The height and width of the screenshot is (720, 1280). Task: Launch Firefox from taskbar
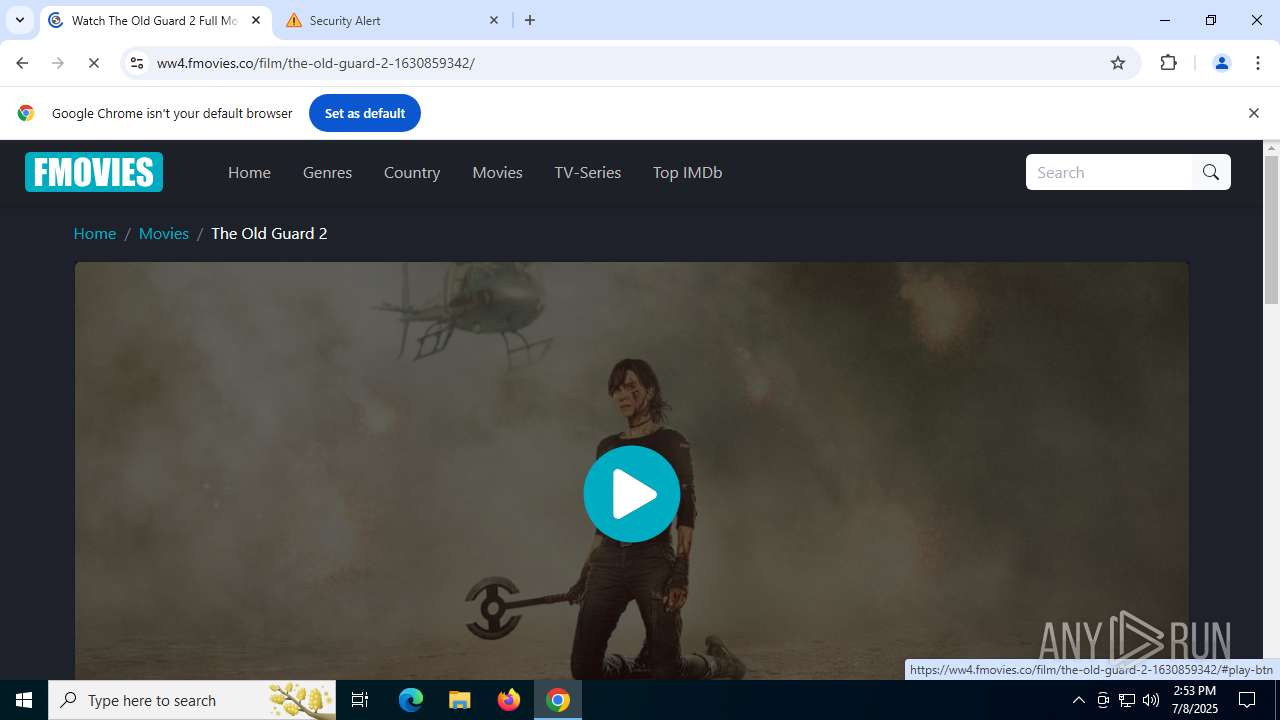[x=509, y=700]
